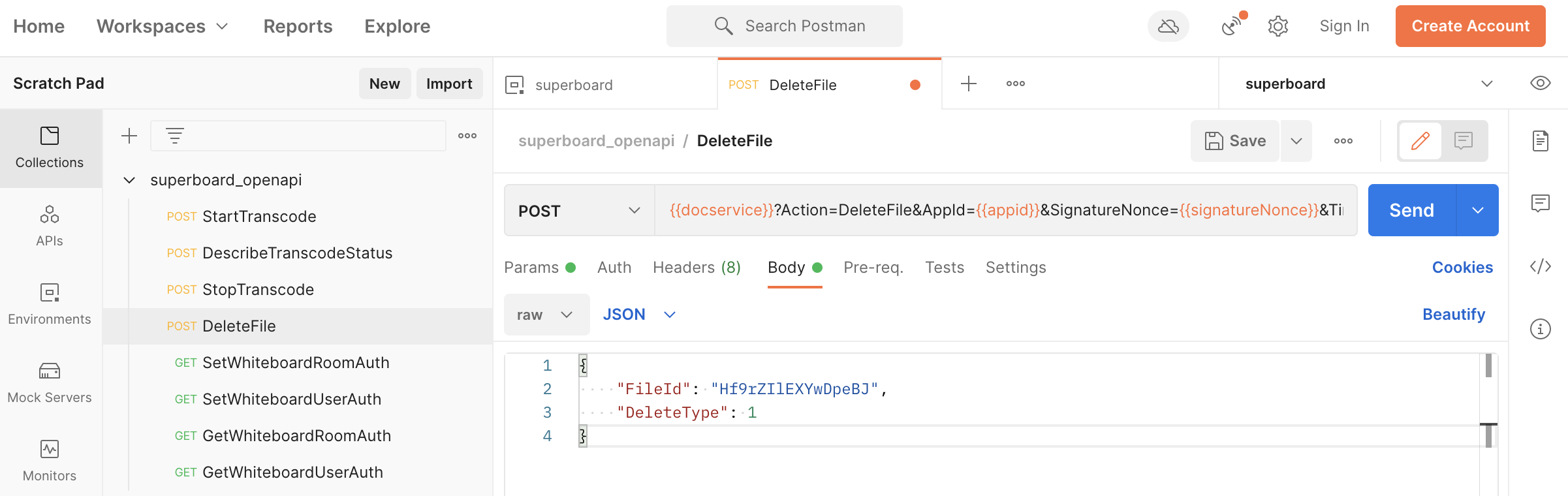Open the Auth tab
Screen dimensions: 1568x496
click(x=614, y=268)
